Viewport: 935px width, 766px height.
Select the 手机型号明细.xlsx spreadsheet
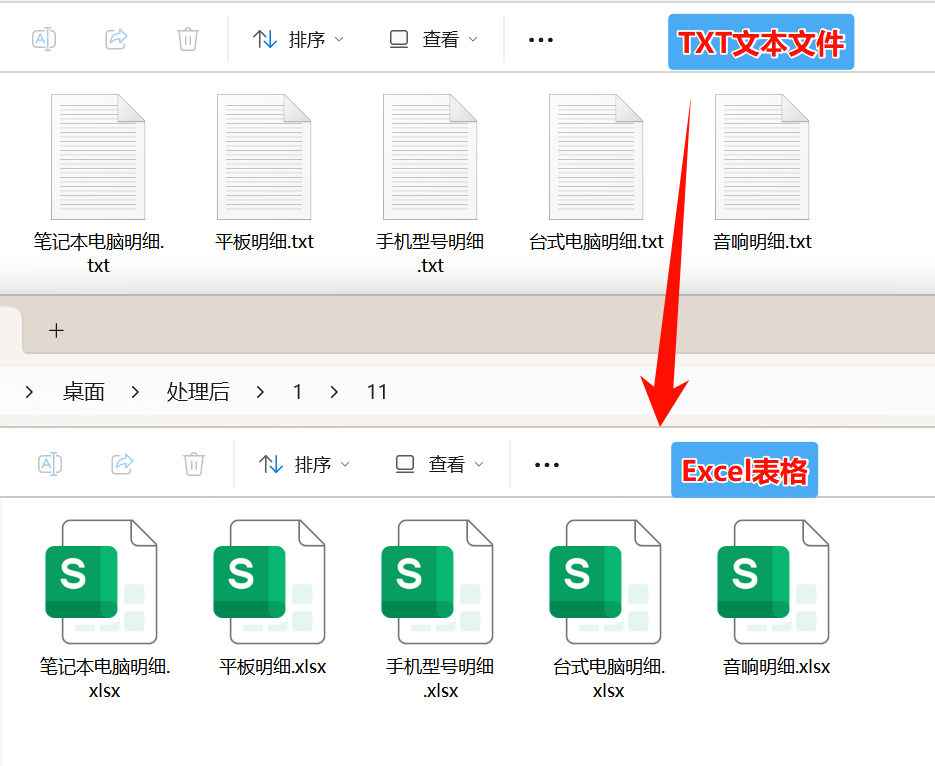[x=439, y=583]
